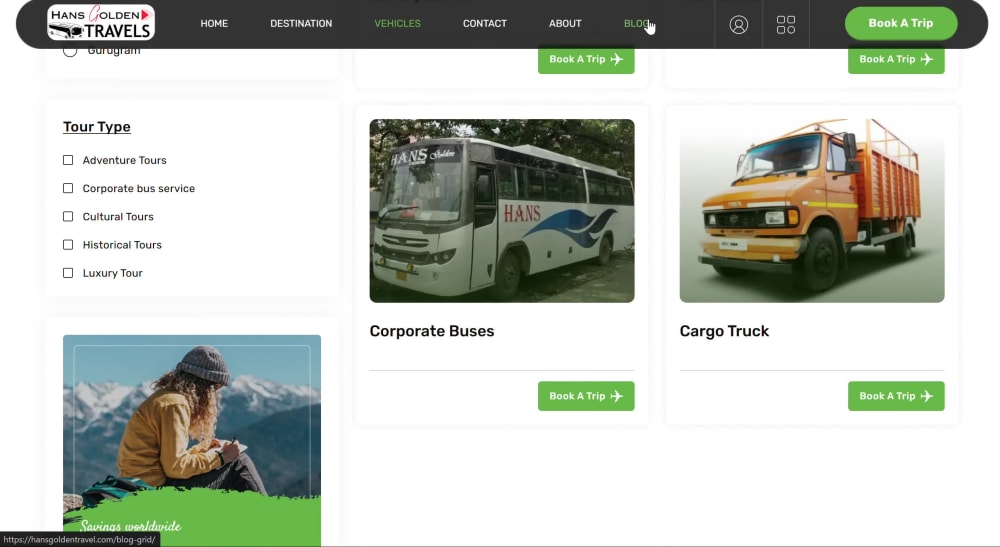Viewport: 1000px width, 547px height.
Task: Click the header Book A Trip button
Action: 901,24
